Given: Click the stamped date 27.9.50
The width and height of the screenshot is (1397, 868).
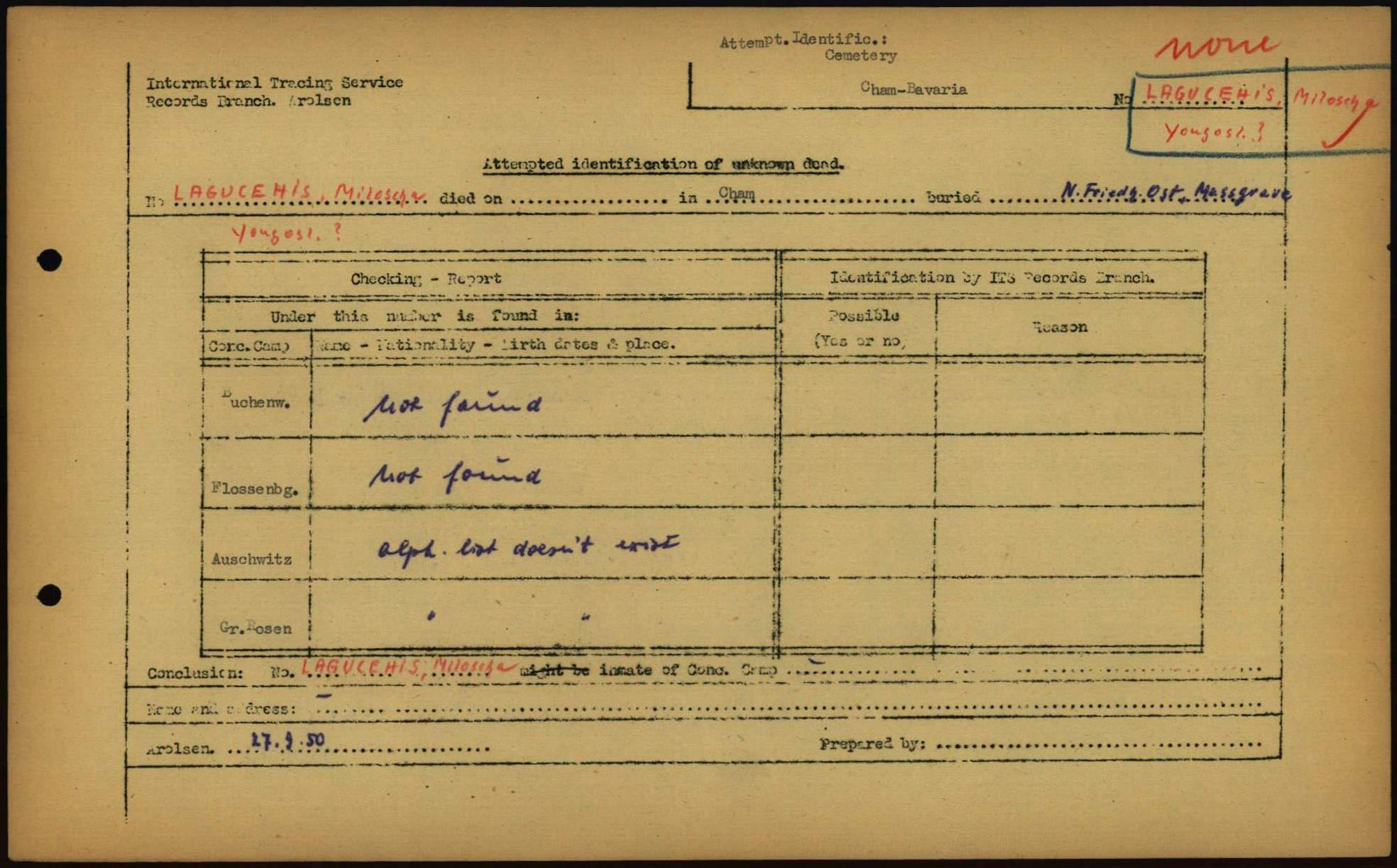Looking at the screenshot, I should (288, 742).
